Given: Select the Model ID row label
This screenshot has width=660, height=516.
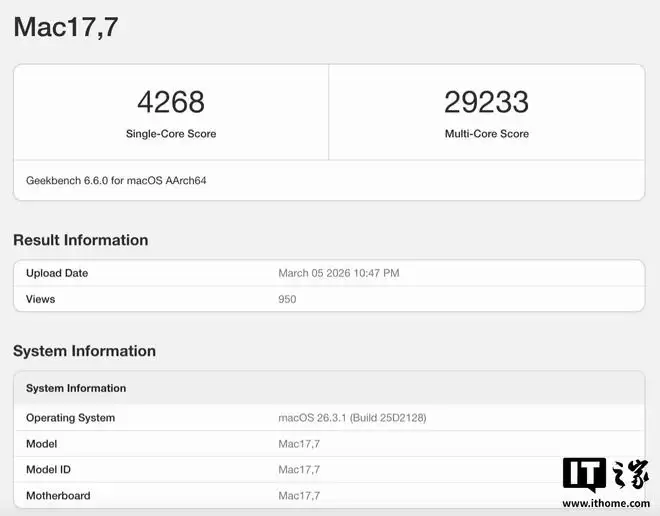Looking at the screenshot, I should [48, 470].
